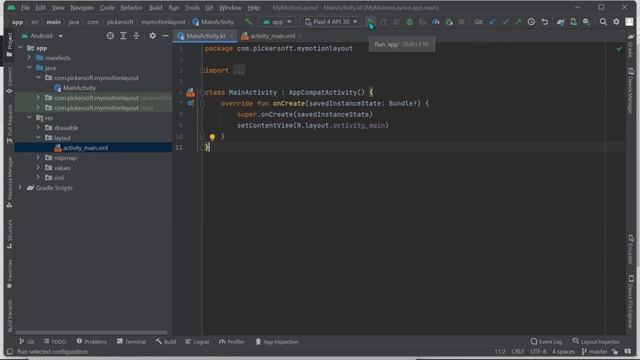Click the Make Project hammer icon
Image resolution: width=640 pixels, height=360 pixels.
tap(248, 22)
